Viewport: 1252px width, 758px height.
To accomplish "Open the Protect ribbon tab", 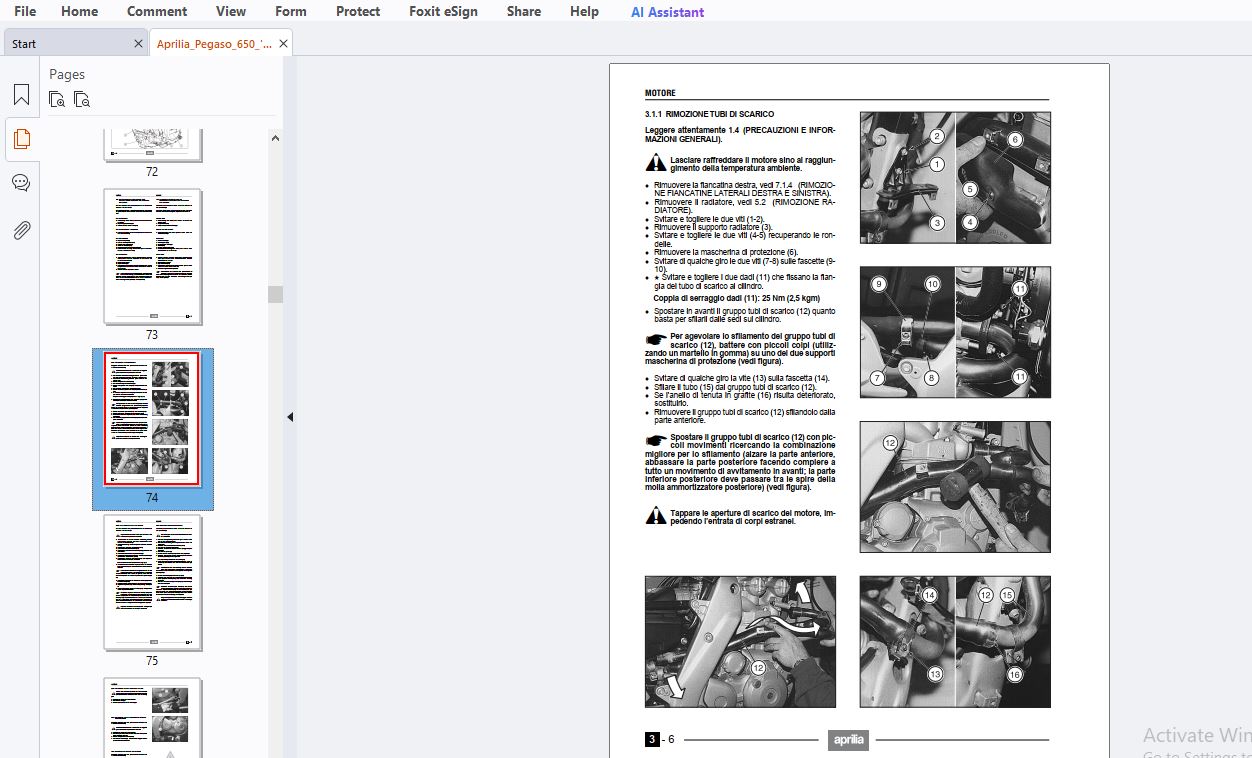I will [x=358, y=11].
